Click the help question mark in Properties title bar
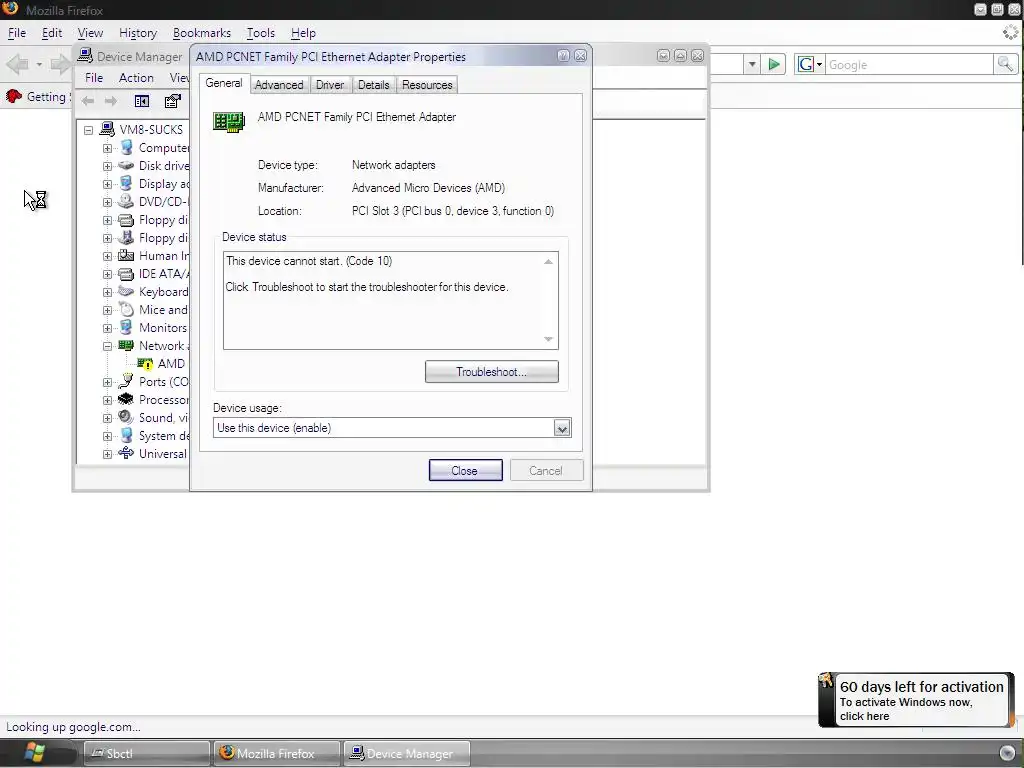The image size is (1024, 768). pyautogui.click(x=563, y=56)
